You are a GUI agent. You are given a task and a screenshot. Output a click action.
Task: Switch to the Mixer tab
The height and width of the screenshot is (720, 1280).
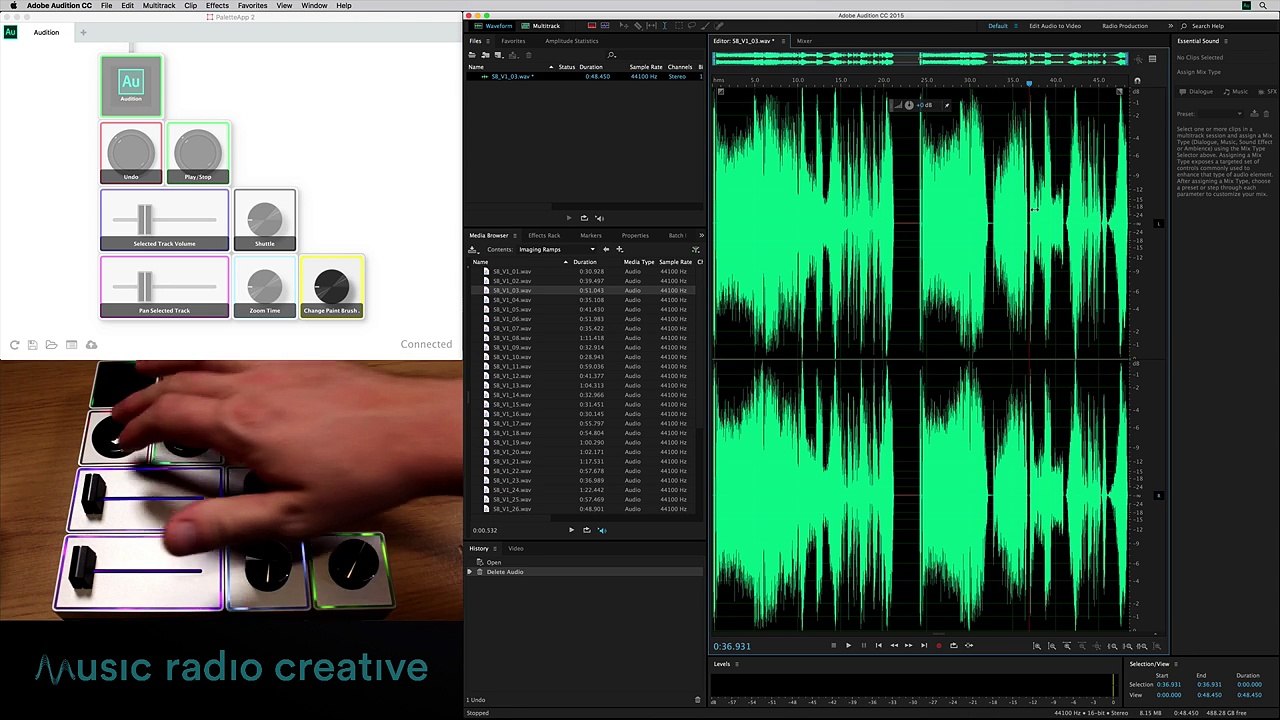(x=804, y=41)
